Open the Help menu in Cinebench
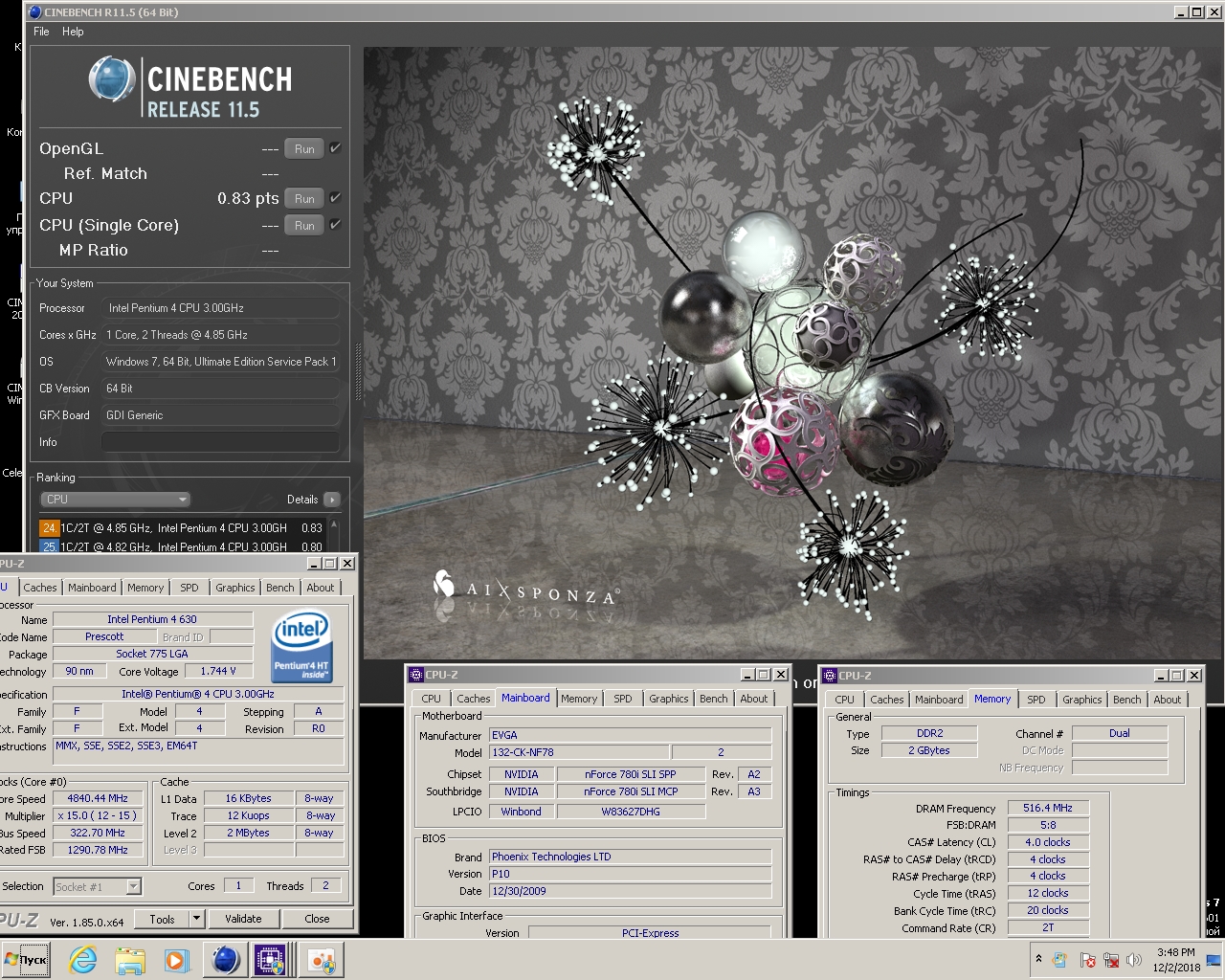The width and height of the screenshot is (1225, 980). (73, 32)
